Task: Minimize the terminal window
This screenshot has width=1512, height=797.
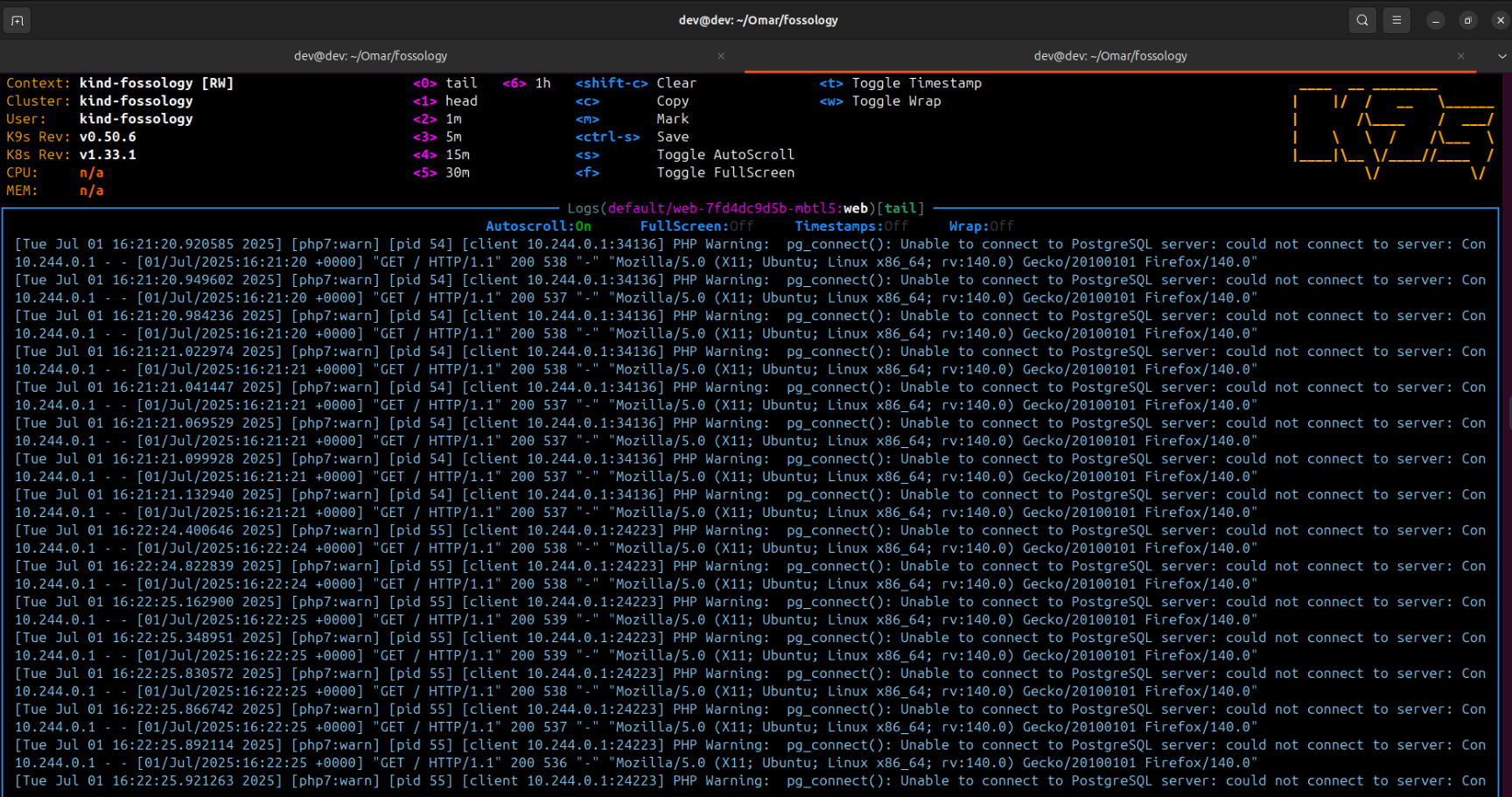Action: 1436,20
